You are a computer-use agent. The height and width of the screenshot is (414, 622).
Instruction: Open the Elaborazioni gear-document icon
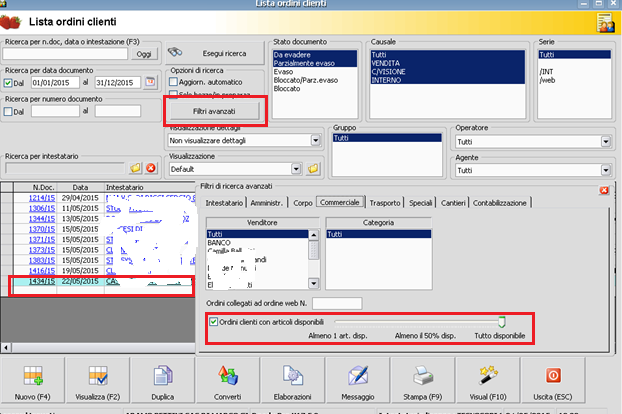[293, 376]
